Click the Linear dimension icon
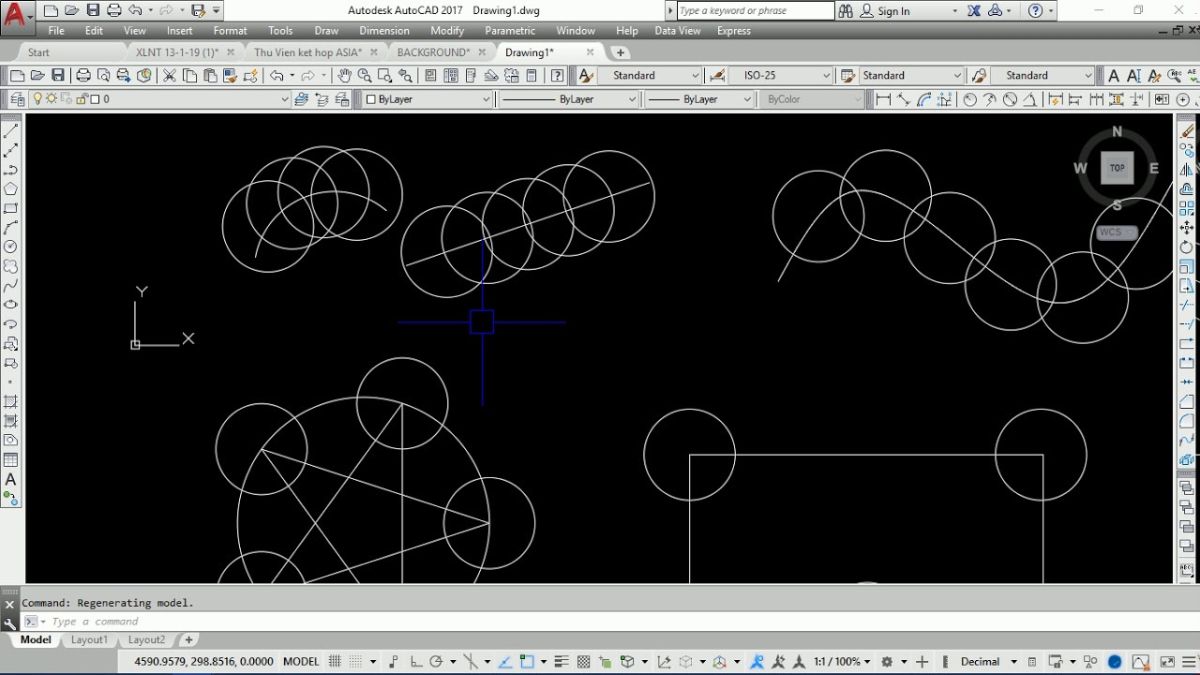The width and height of the screenshot is (1200, 675). point(883,99)
